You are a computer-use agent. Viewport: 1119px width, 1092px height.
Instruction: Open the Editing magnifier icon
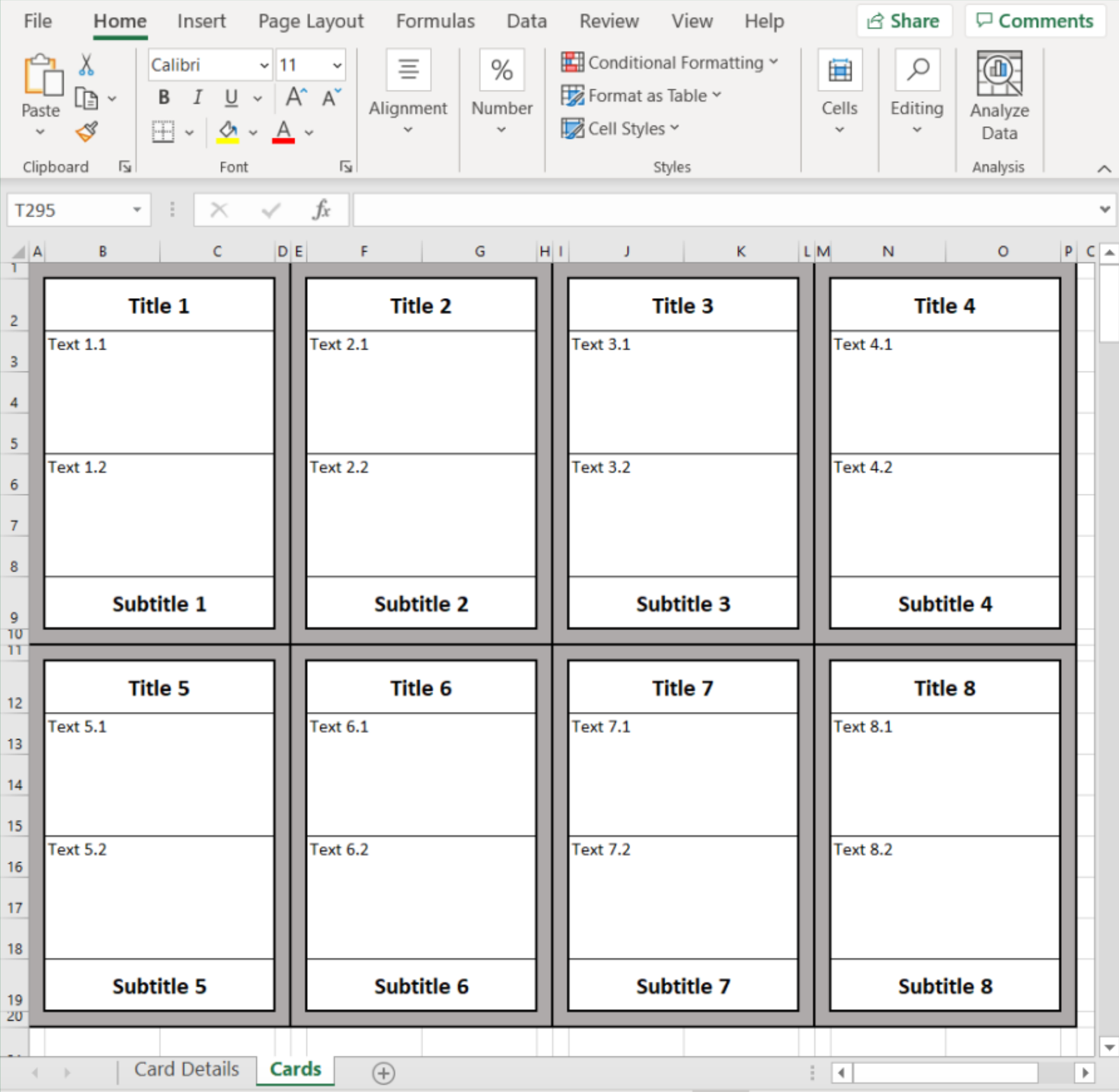coord(918,69)
